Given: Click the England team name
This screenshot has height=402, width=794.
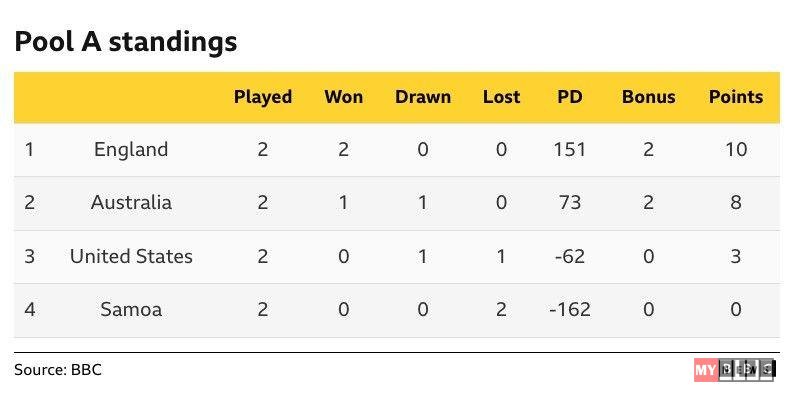Looking at the screenshot, I should (x=131, y=150).
